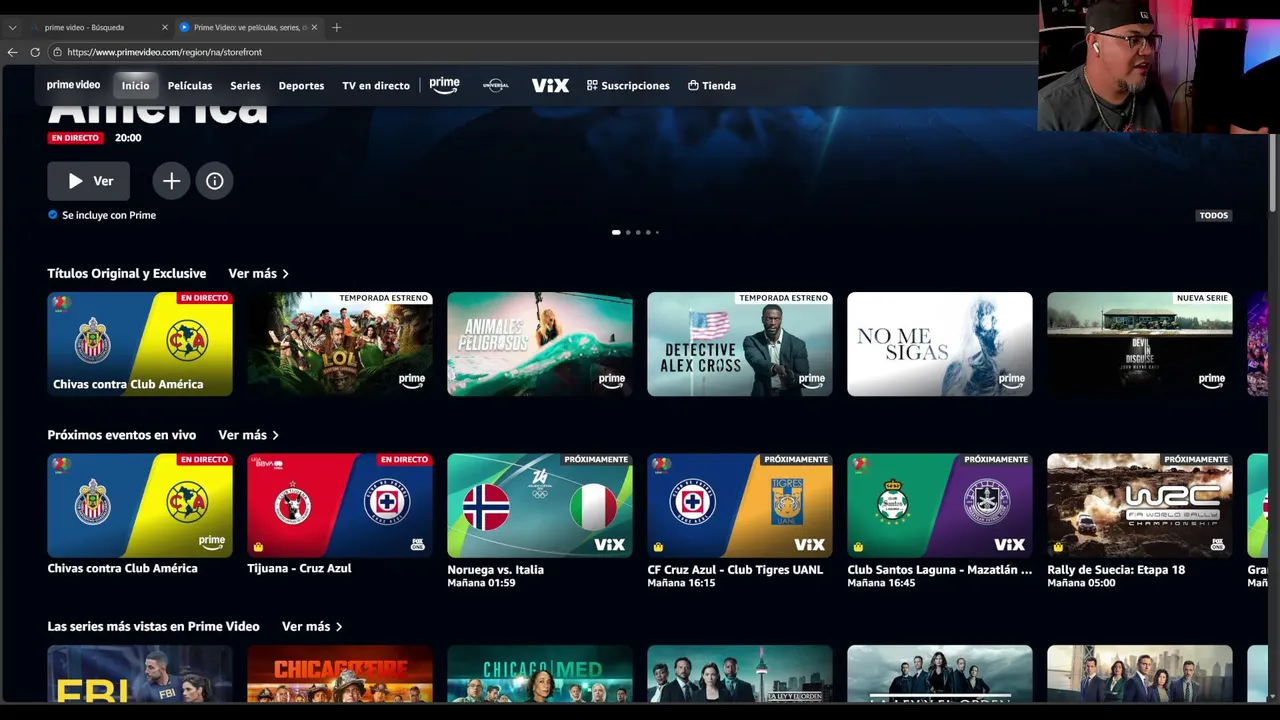The height and width of the screenshot is (720, 1280).
Task: Open Chivas contra Club América in Originals row
Action: [x=140, y=344]
